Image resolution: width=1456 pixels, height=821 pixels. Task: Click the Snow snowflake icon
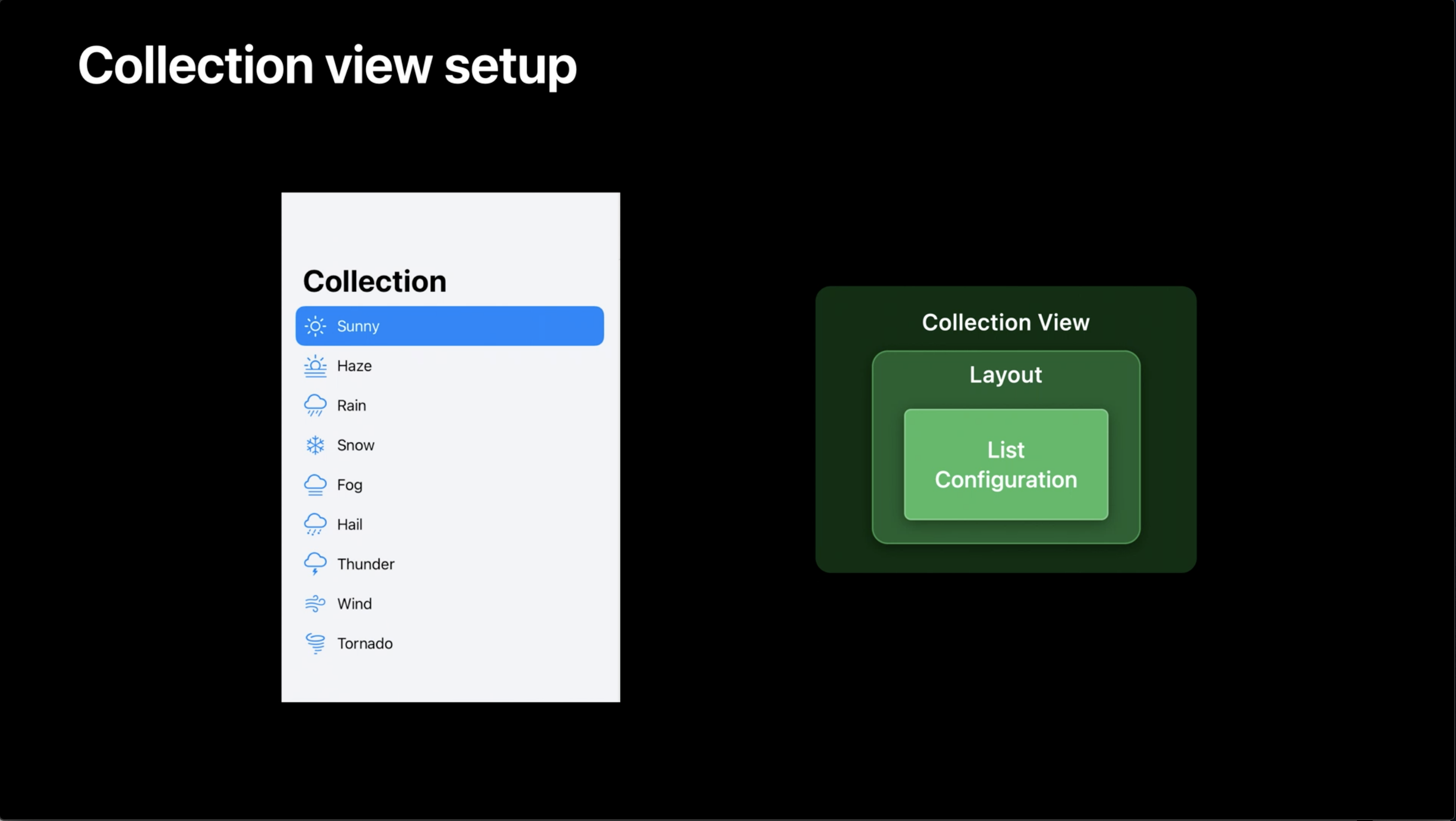(x=315, y=445)
